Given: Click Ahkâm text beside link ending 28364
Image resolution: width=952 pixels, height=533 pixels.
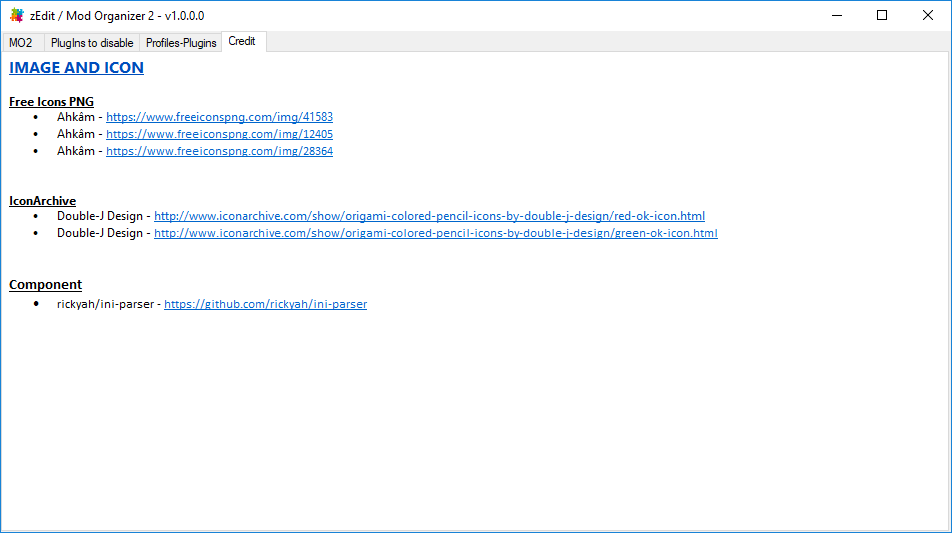Looking at the screenshot, I should click(76, 151).
